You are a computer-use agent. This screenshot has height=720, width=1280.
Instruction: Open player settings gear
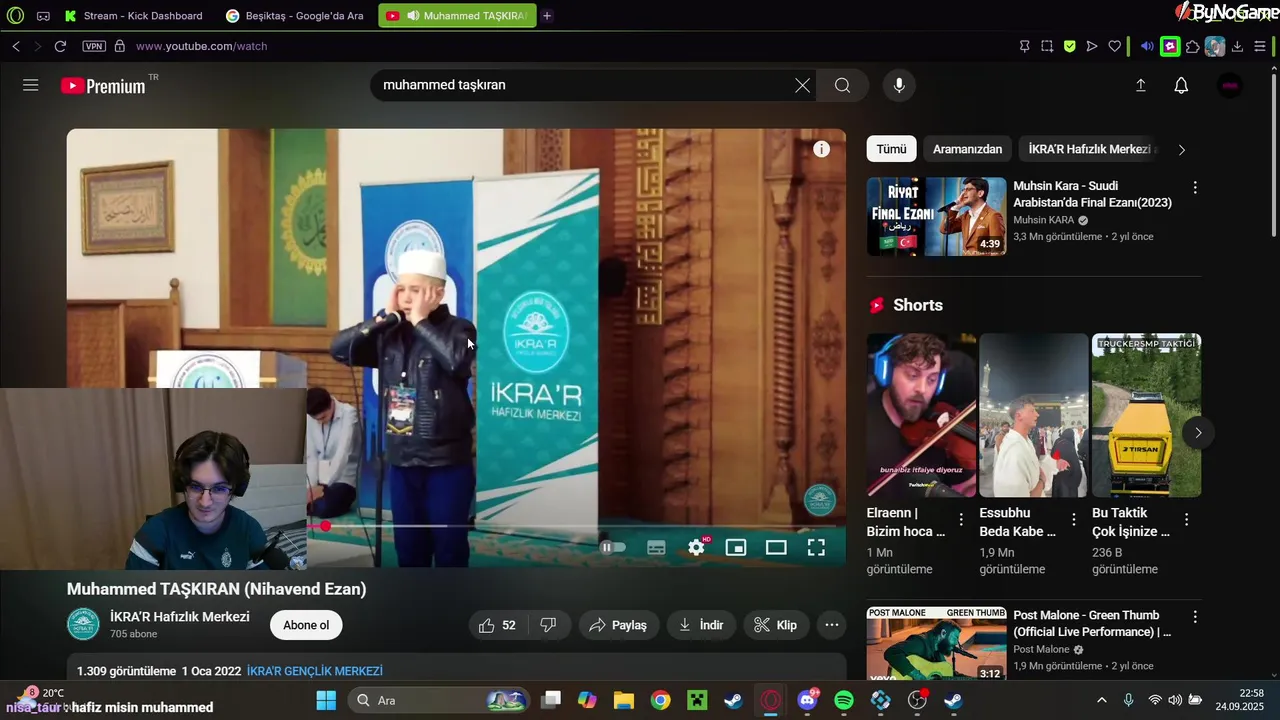click(697, 547)
